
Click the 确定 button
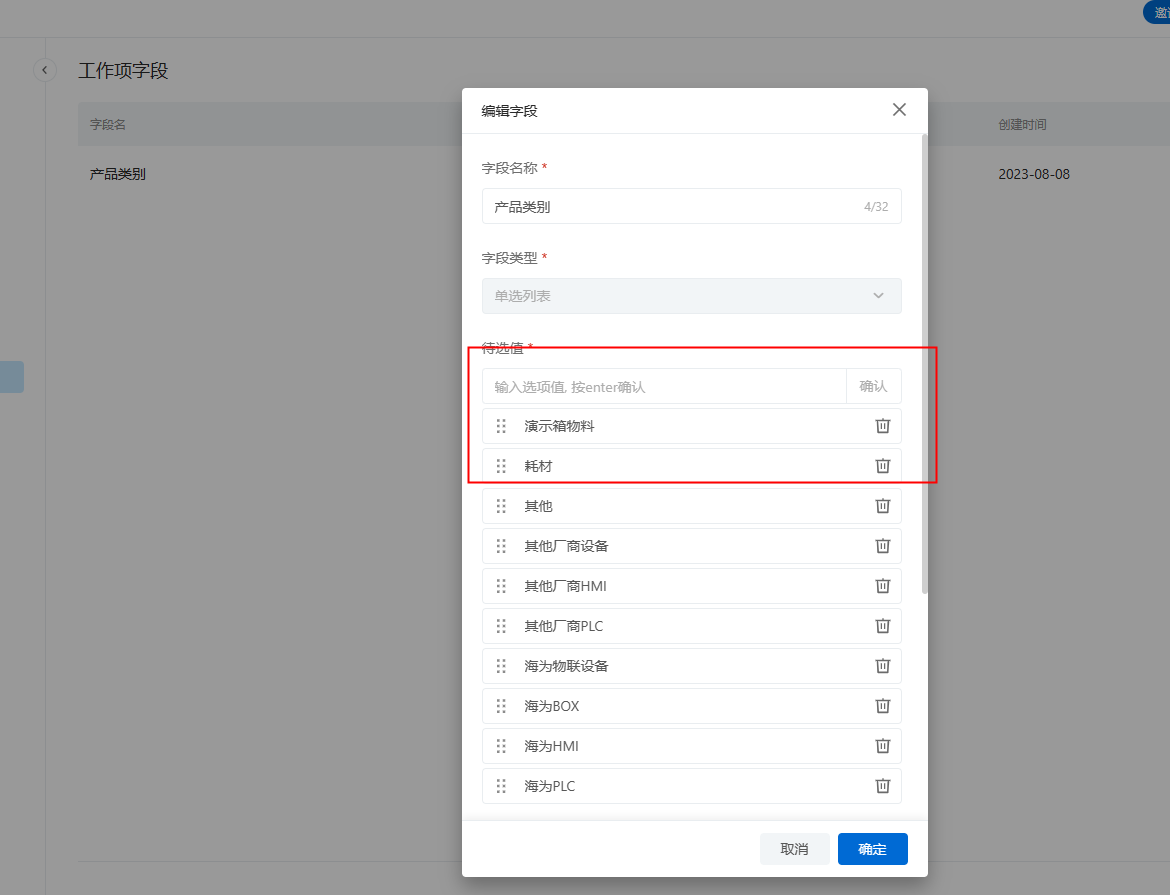[872, 849]
